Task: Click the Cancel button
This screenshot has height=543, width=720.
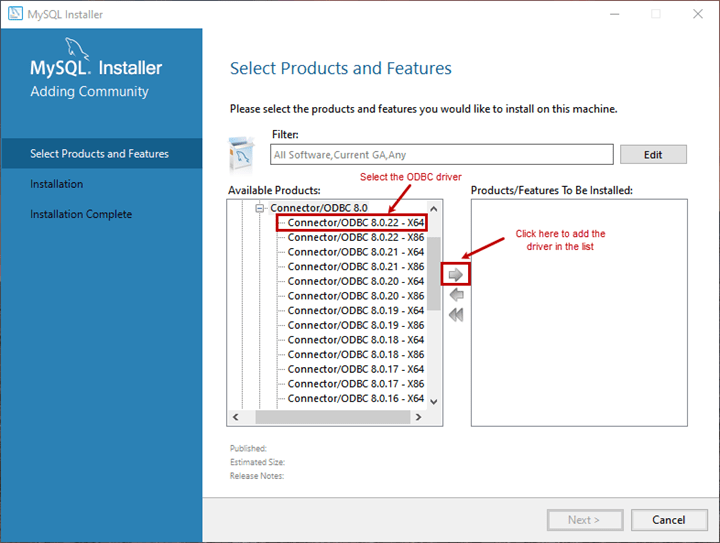Action: tap(669, 520)
